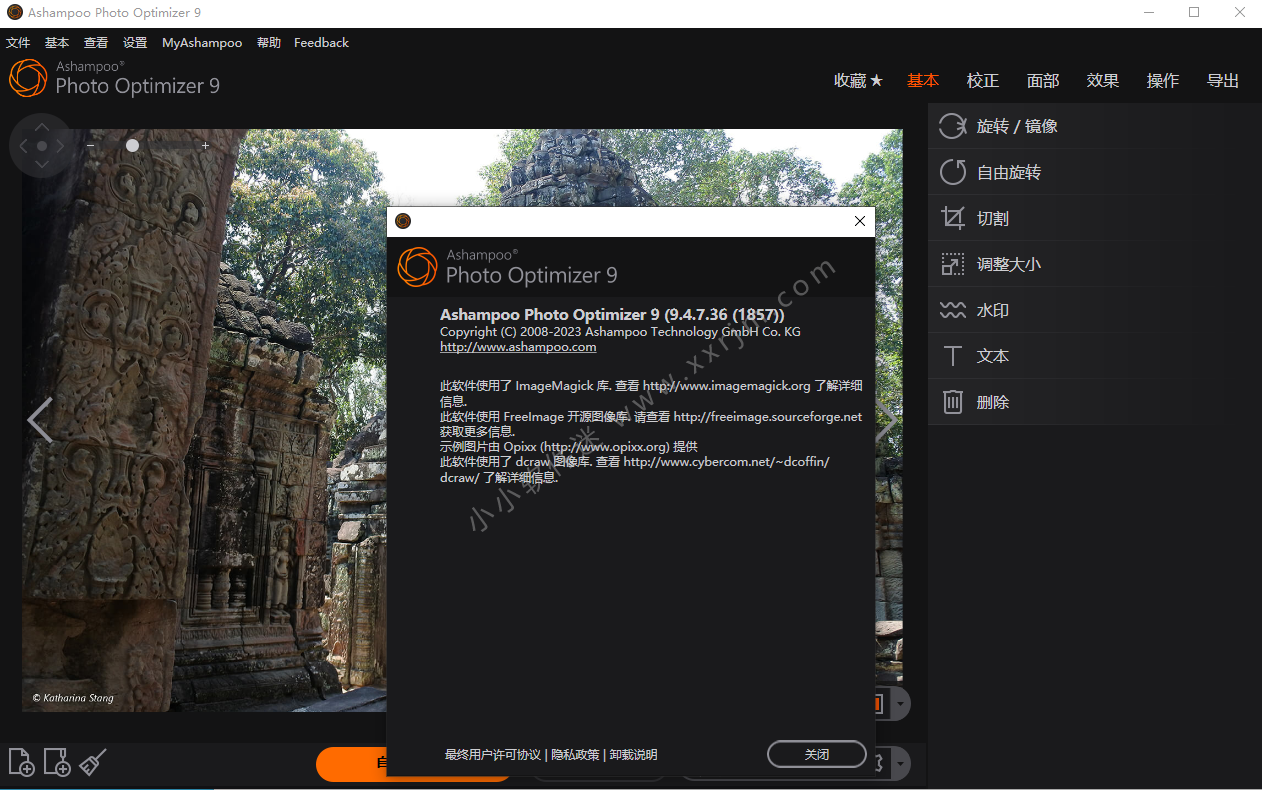This screenshot has height=790, width=1262.
Task: Close the about dialog with the X button
Action: [860, 221]
